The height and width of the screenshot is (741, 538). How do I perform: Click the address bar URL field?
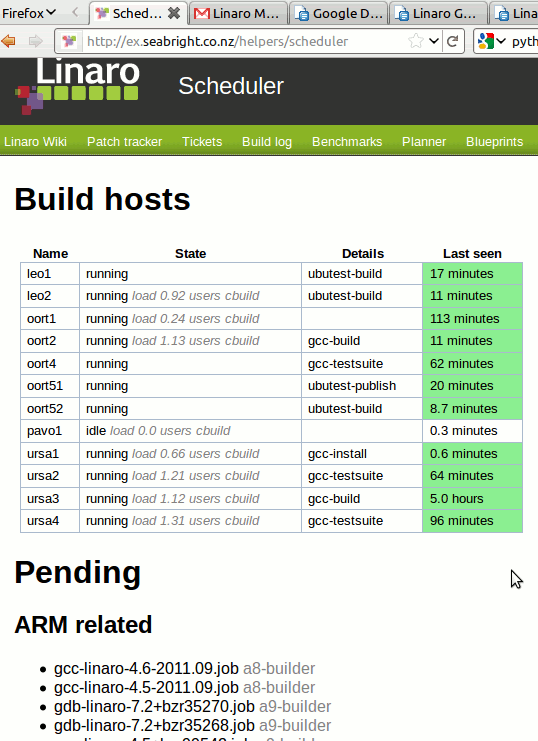coord(243,42)
